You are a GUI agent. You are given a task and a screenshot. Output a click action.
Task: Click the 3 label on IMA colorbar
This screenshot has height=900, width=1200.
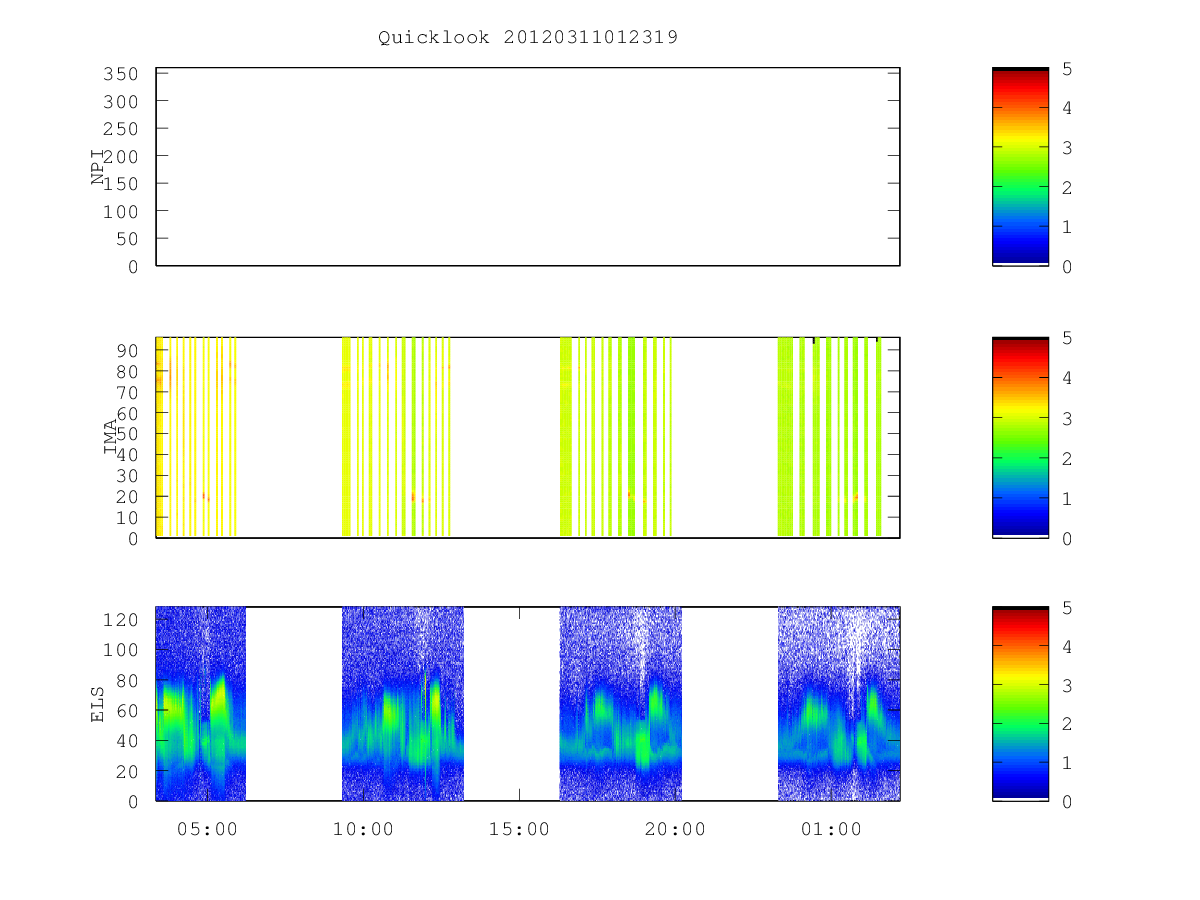click(x=1068, y=418)
